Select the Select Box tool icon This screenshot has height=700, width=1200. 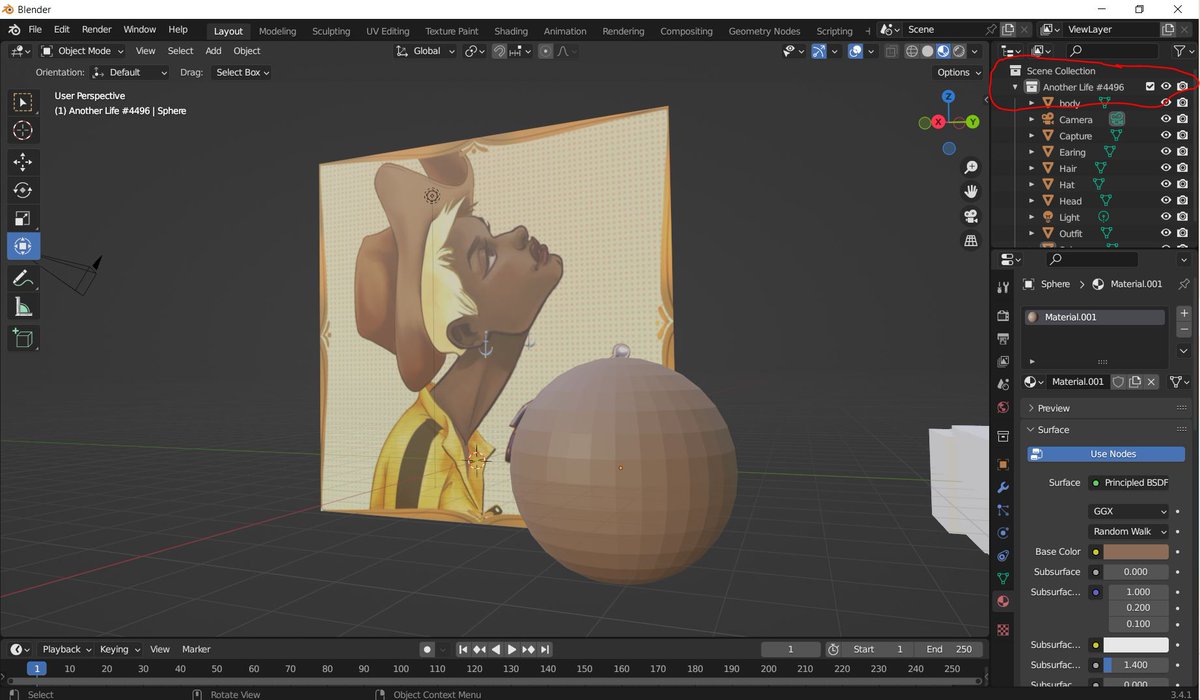click(23, 102)
